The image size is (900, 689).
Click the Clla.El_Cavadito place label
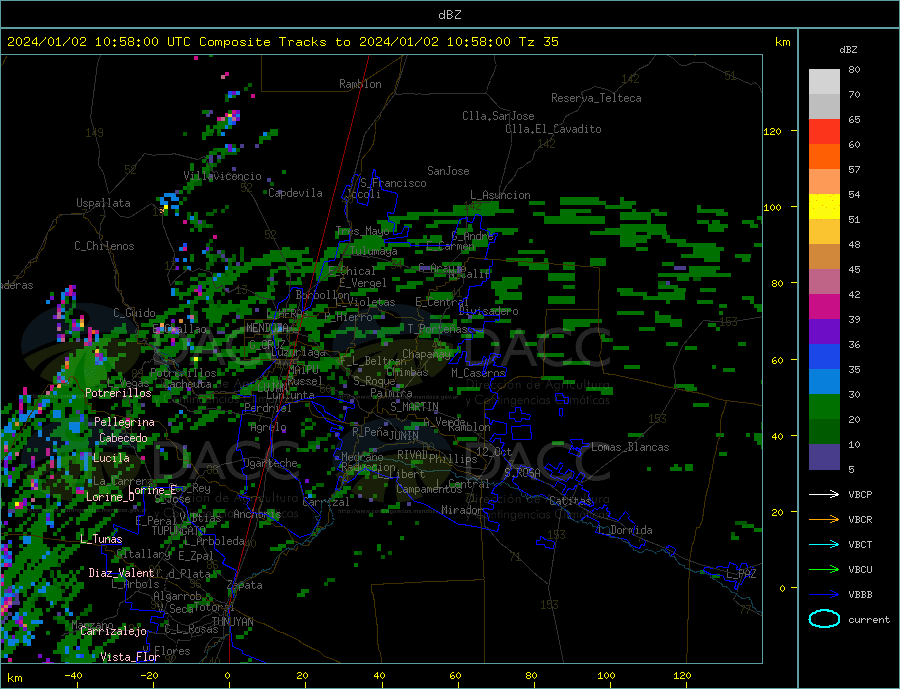[x=553, y=129]
